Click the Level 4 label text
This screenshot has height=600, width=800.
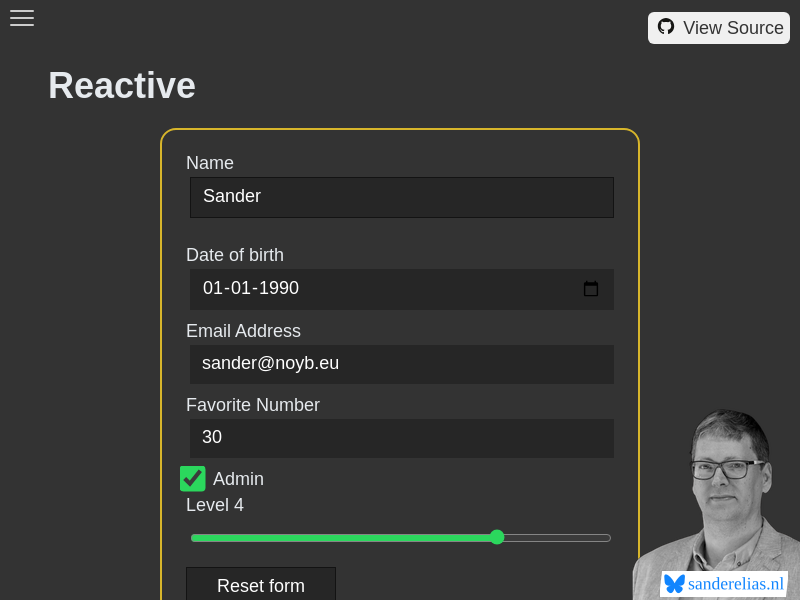(x=214, y=505)
